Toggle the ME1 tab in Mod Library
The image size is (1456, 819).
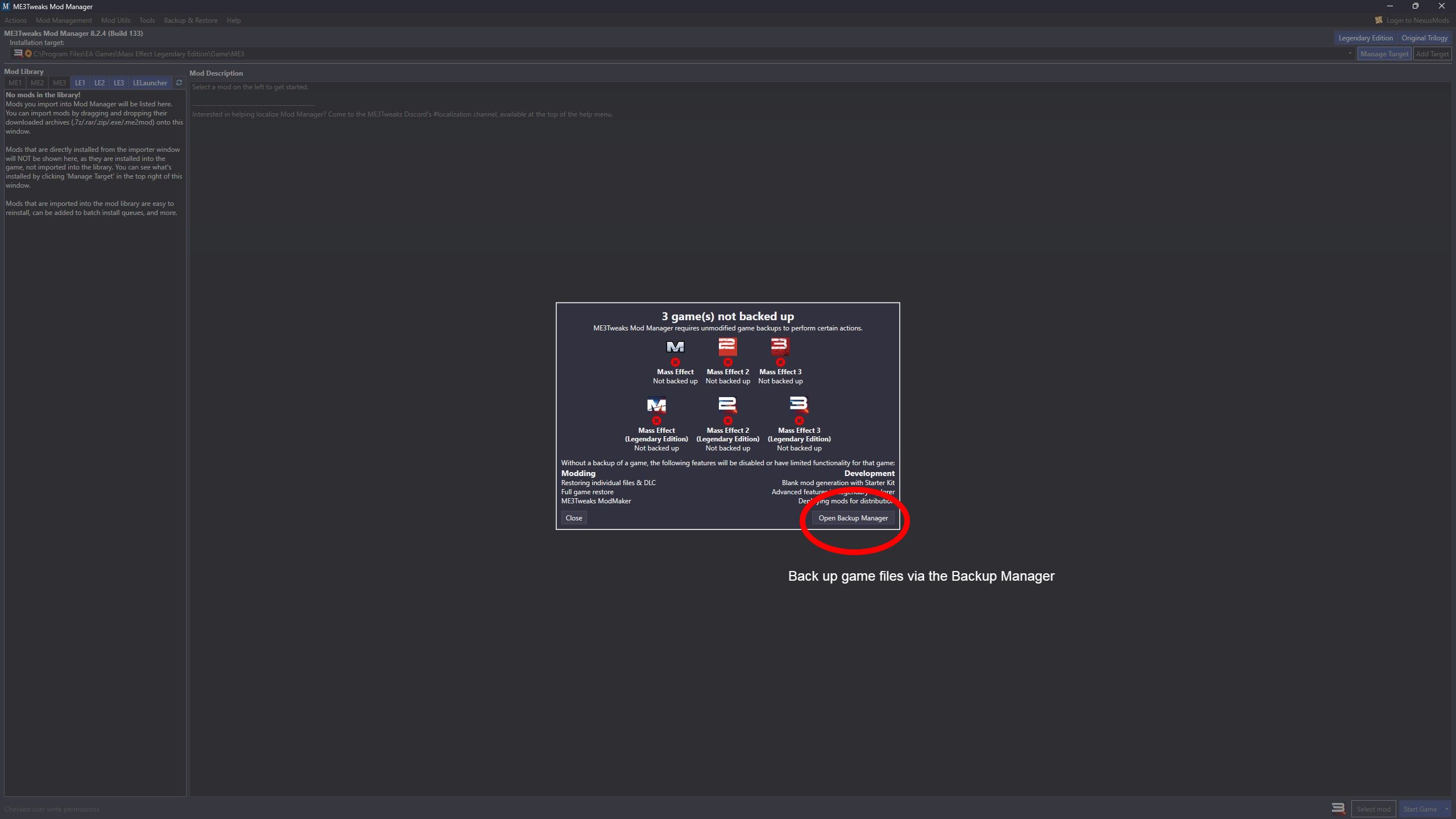[15, 82]
